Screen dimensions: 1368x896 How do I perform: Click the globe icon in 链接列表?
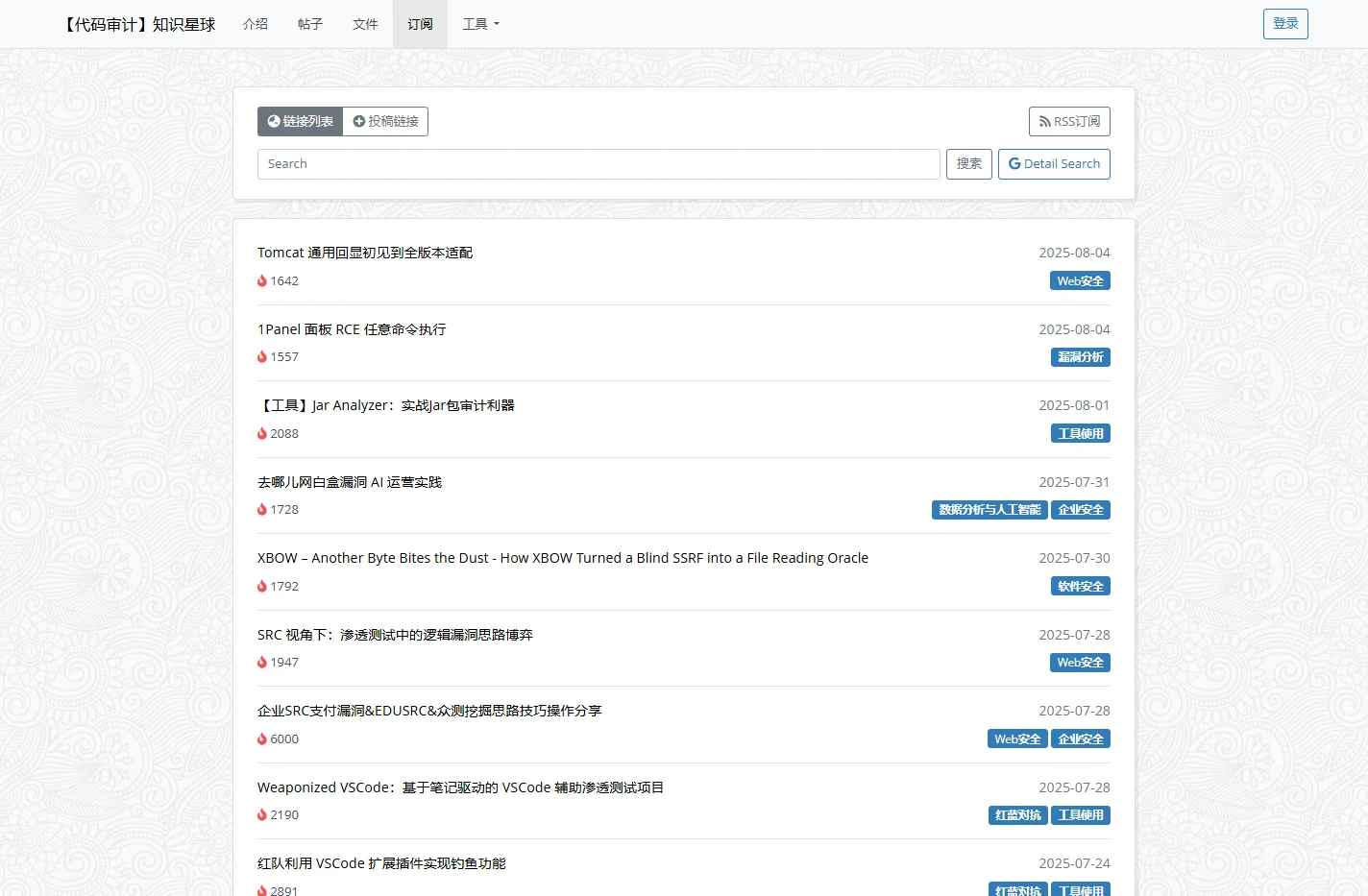274,121
